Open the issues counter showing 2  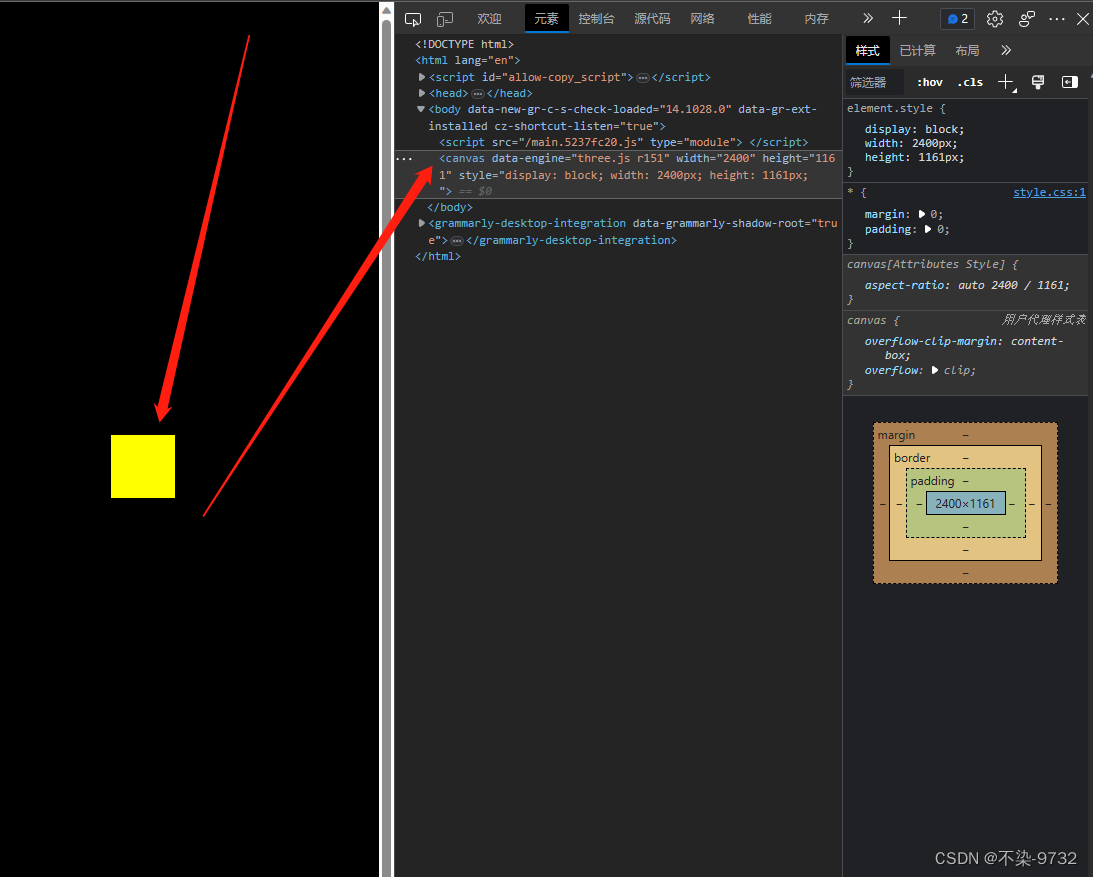pyautogui.click(x=958, y=19)
